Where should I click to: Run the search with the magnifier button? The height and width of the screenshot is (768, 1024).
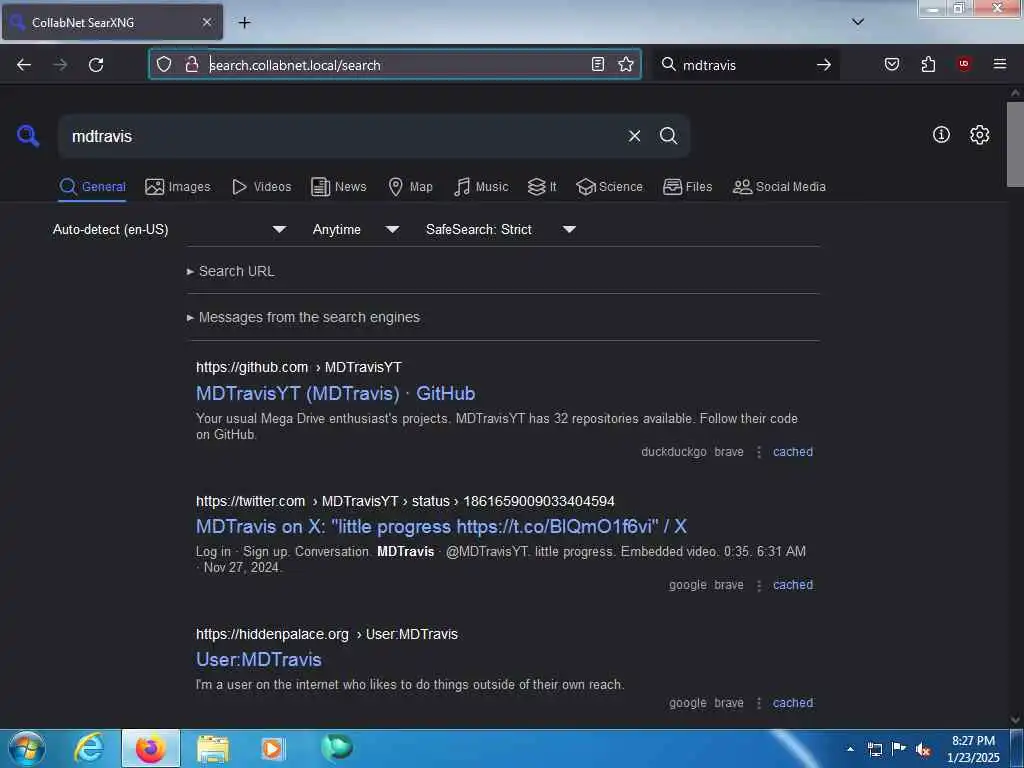point(668,136)
